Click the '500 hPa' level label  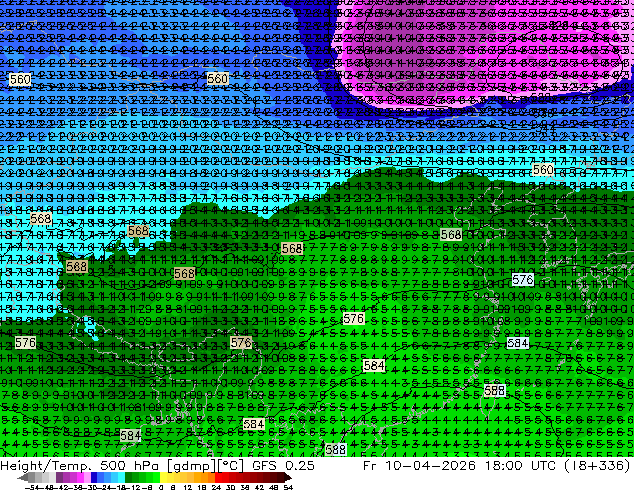130,465
